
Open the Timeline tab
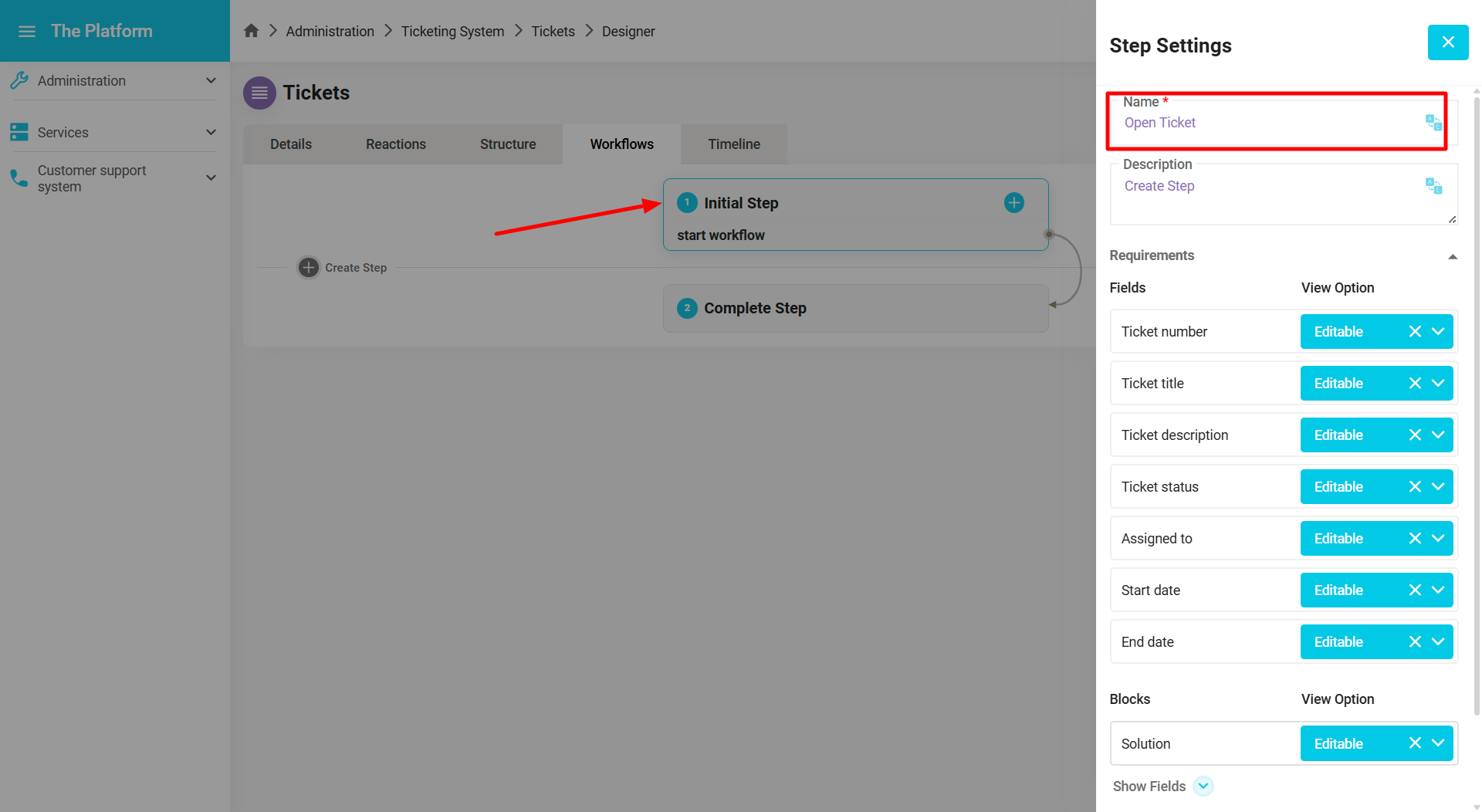[733, 144]
